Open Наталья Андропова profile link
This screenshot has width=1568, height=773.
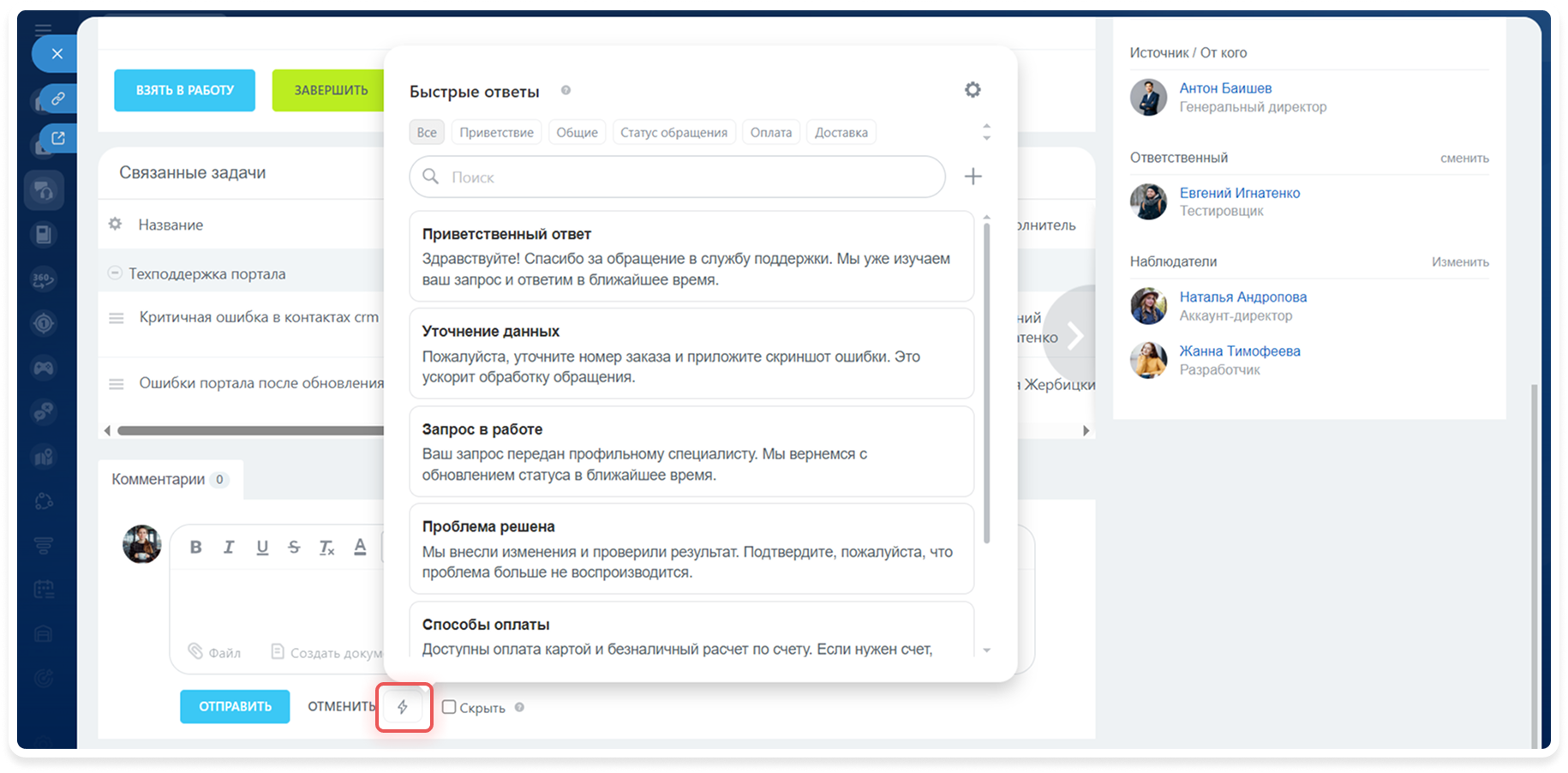click(x=1242, y=297)
